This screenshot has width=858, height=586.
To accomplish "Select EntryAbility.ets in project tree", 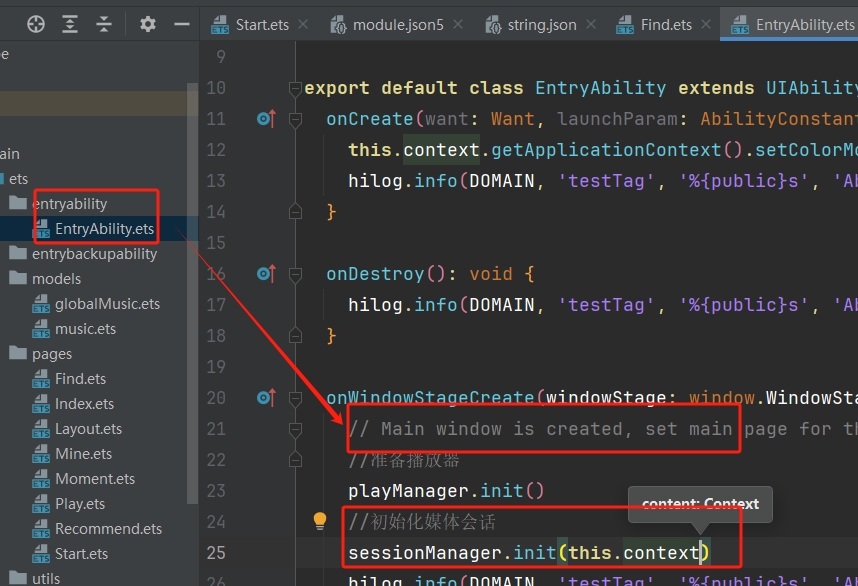I will [104, 229].
